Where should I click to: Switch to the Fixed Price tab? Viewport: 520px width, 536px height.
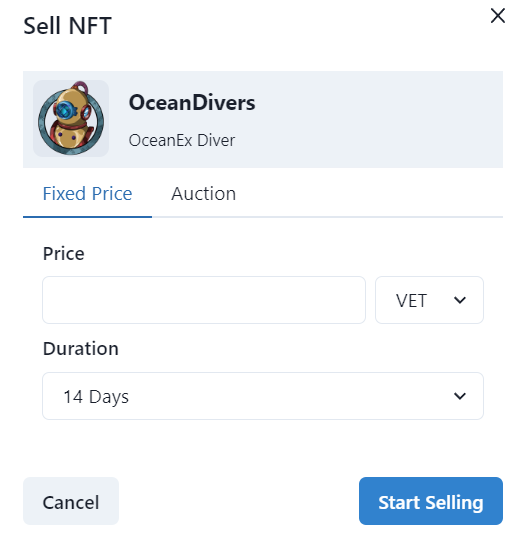(x=87, y=194)
